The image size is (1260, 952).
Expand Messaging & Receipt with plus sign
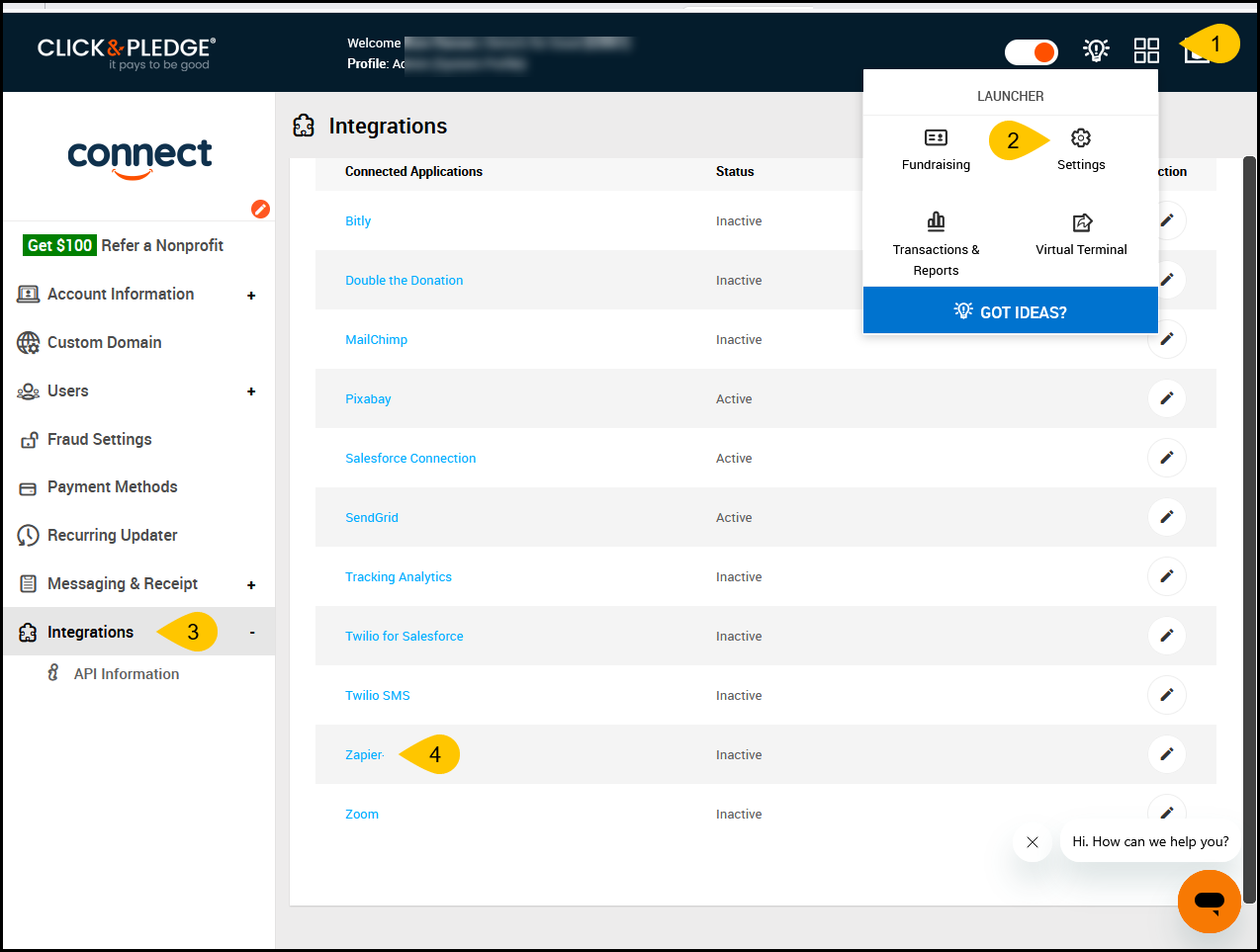pyautogui.click(x=251, y=585)
